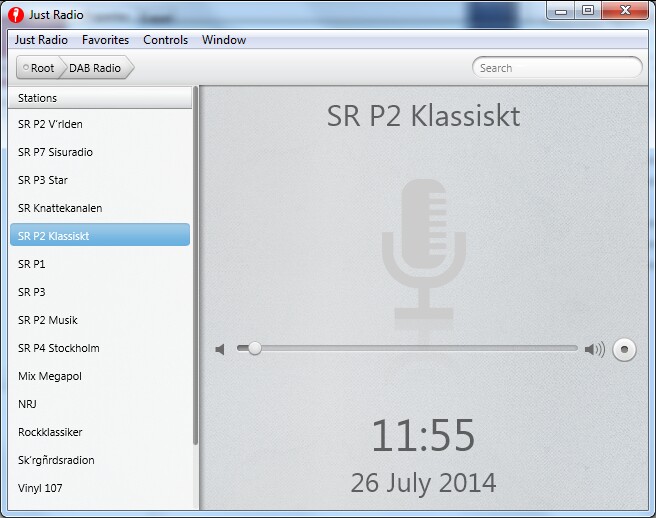The height and width of the screenshot is (518, 656).
Task: Click into the Search field
Action: pyautogui.click(x=556, y=68)
